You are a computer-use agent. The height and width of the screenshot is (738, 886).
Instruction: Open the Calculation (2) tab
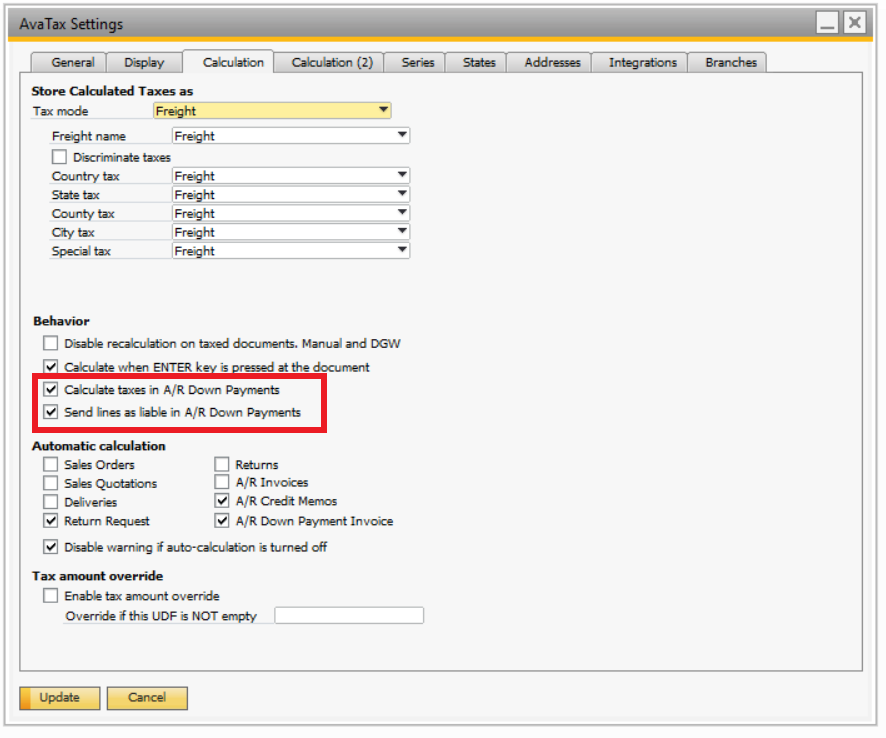(x=329, y=63)
